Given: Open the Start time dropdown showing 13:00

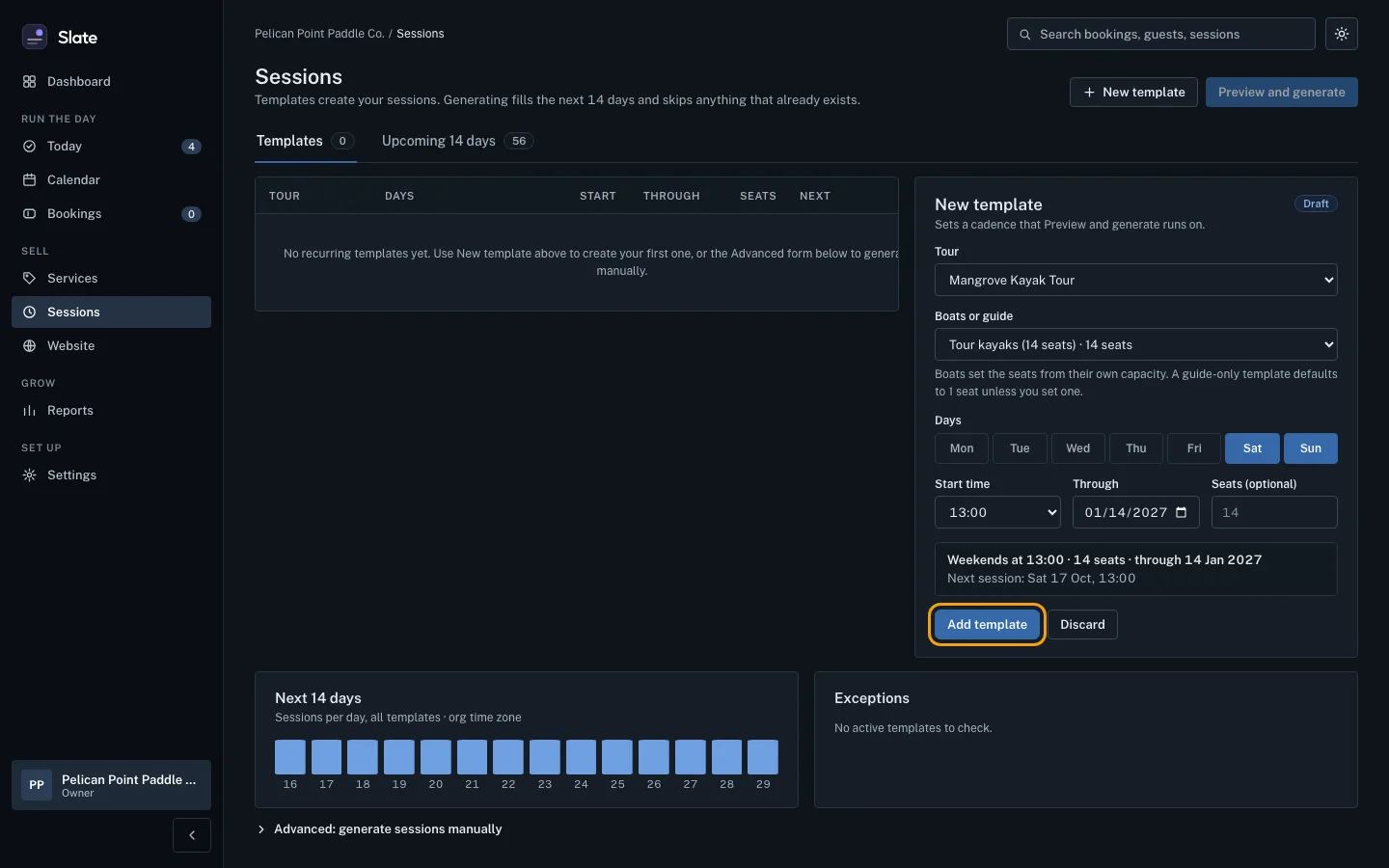Looking at the screenshot, I should click(997, 512).
